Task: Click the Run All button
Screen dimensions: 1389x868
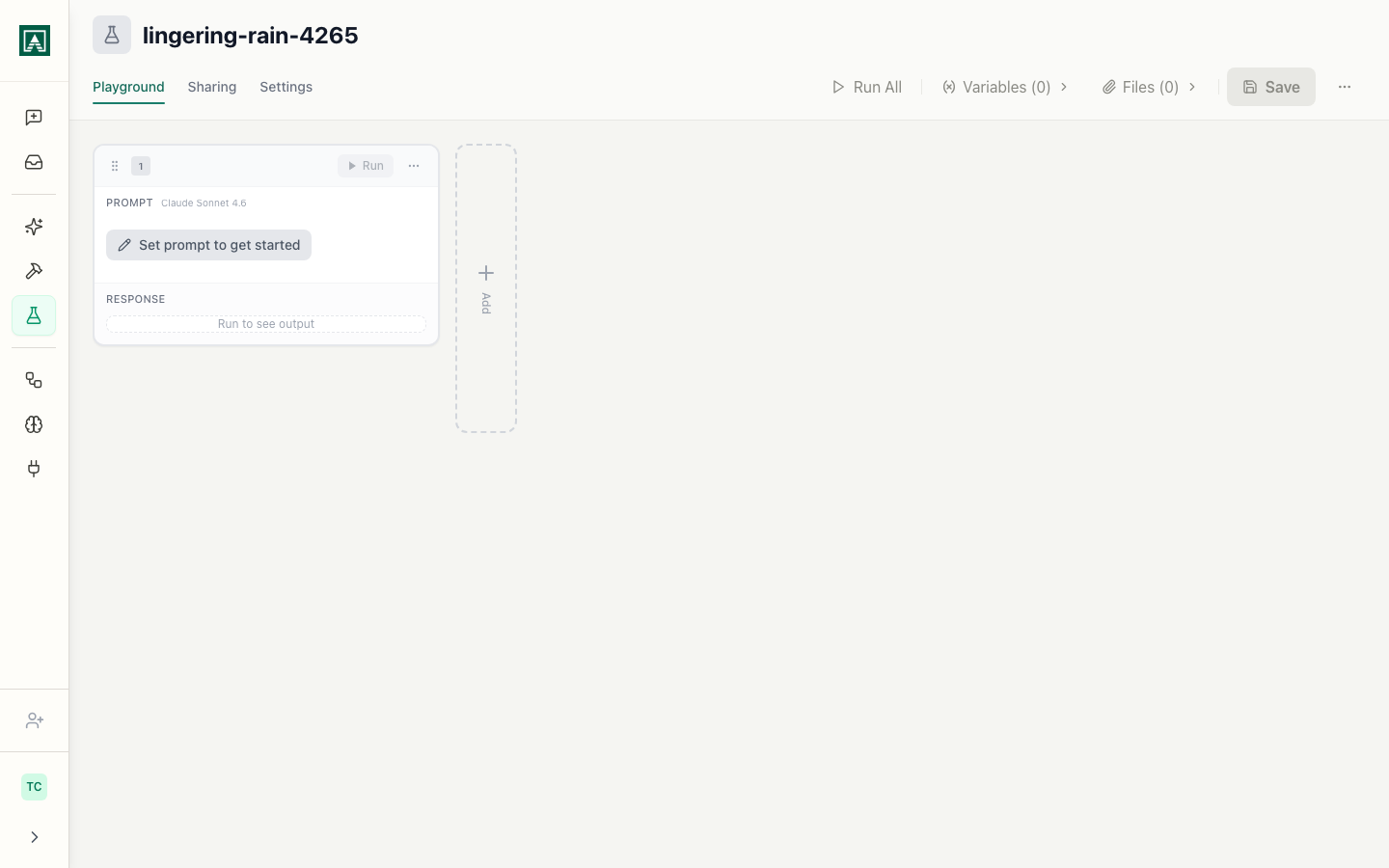Action: (x=866, y=87)
